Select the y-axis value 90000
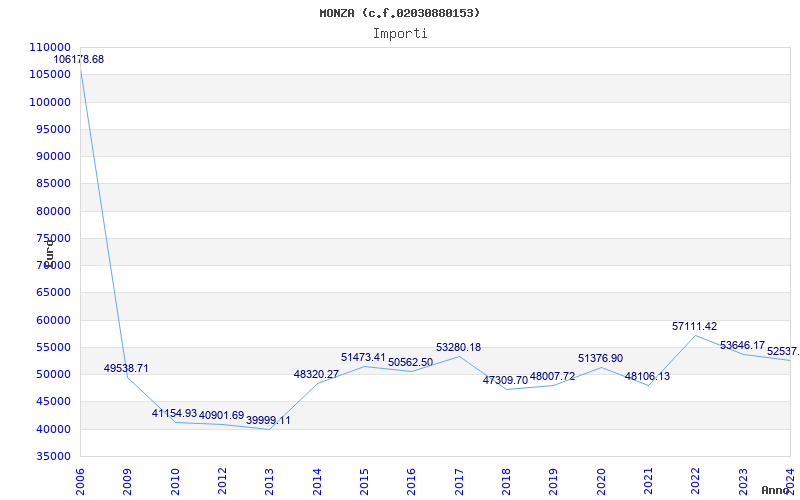The image size is (800, 500). [x=53, y=157]
